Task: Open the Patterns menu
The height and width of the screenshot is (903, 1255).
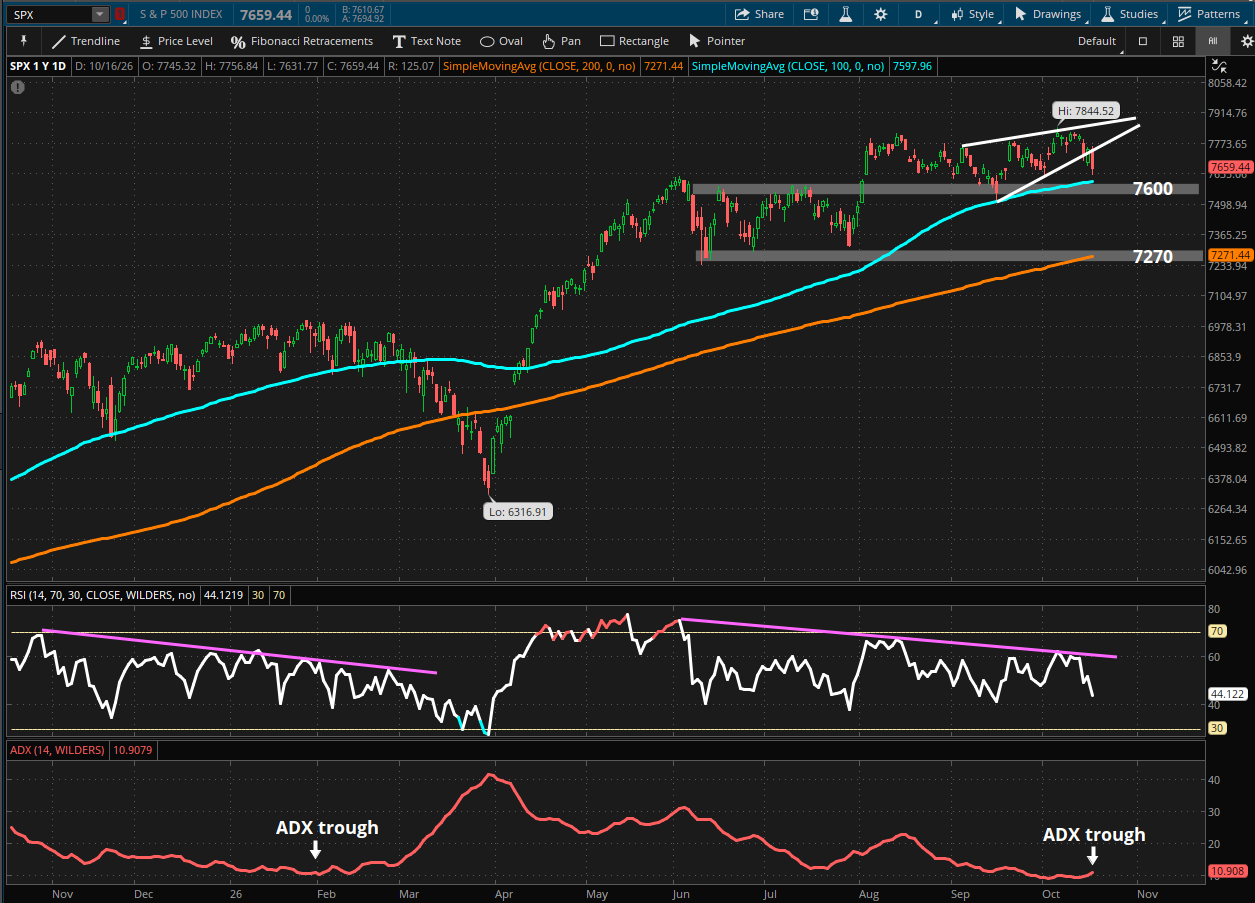Action: click(x=1210, y=14)
